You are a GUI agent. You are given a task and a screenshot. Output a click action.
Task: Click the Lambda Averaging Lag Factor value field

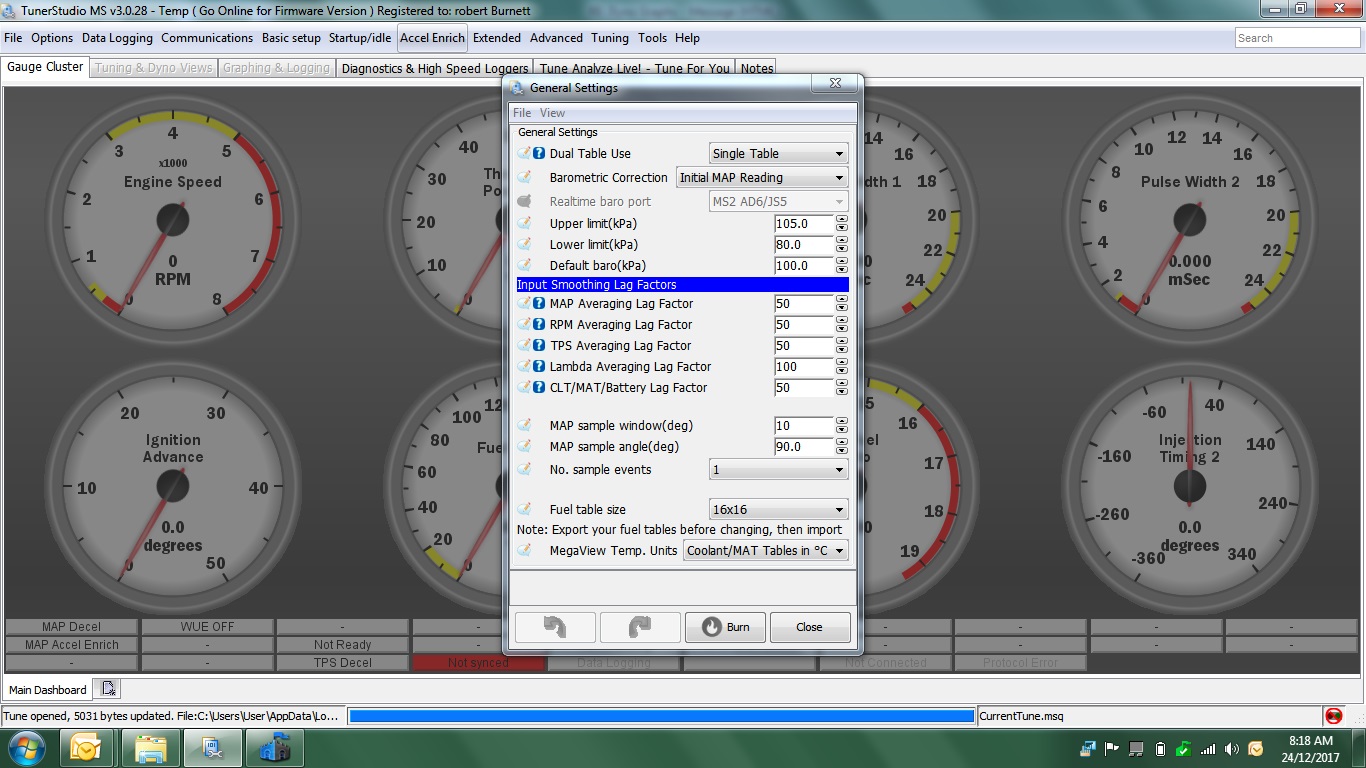click(x=804, y=366)
